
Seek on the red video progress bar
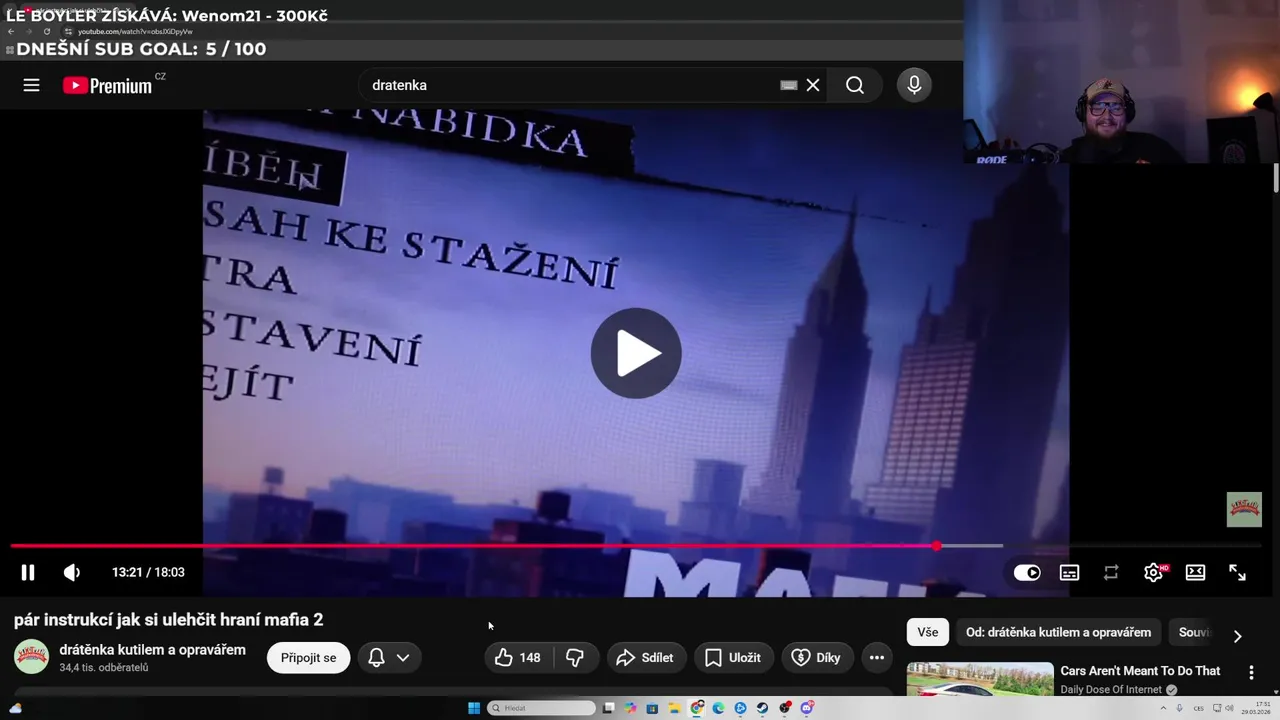472,546
